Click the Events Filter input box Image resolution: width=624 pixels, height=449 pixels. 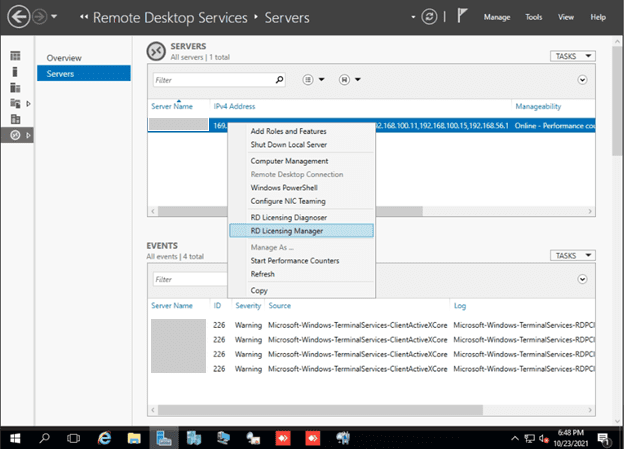[190, 279]
